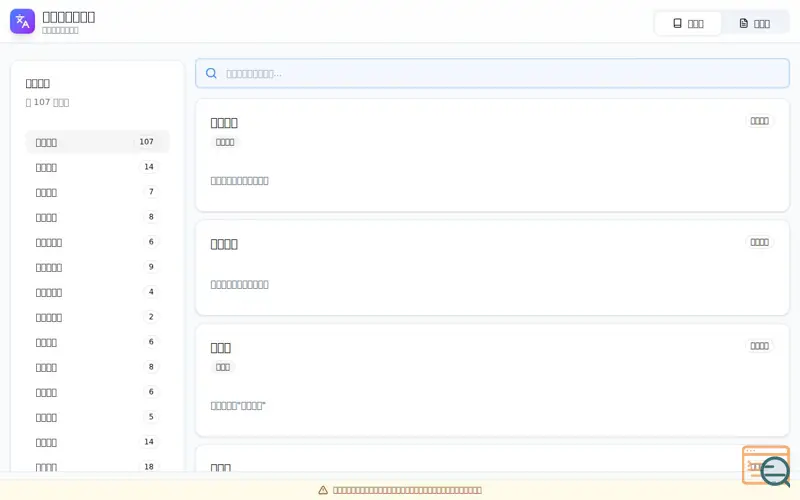Select the sidebar category with count 7
The image size is (800, 500).
tap(97, 192)
